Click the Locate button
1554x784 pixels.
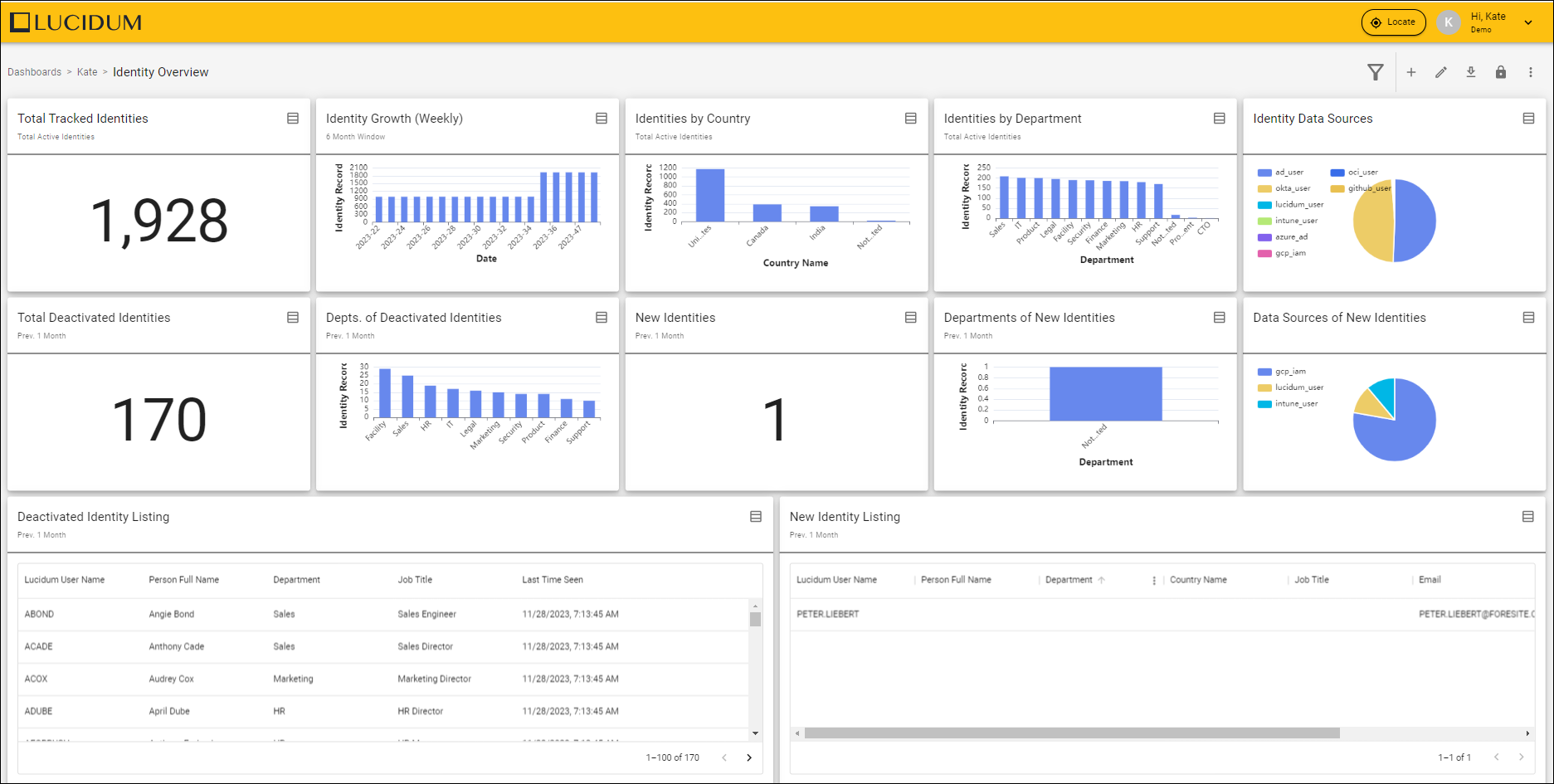point(1393,22)
